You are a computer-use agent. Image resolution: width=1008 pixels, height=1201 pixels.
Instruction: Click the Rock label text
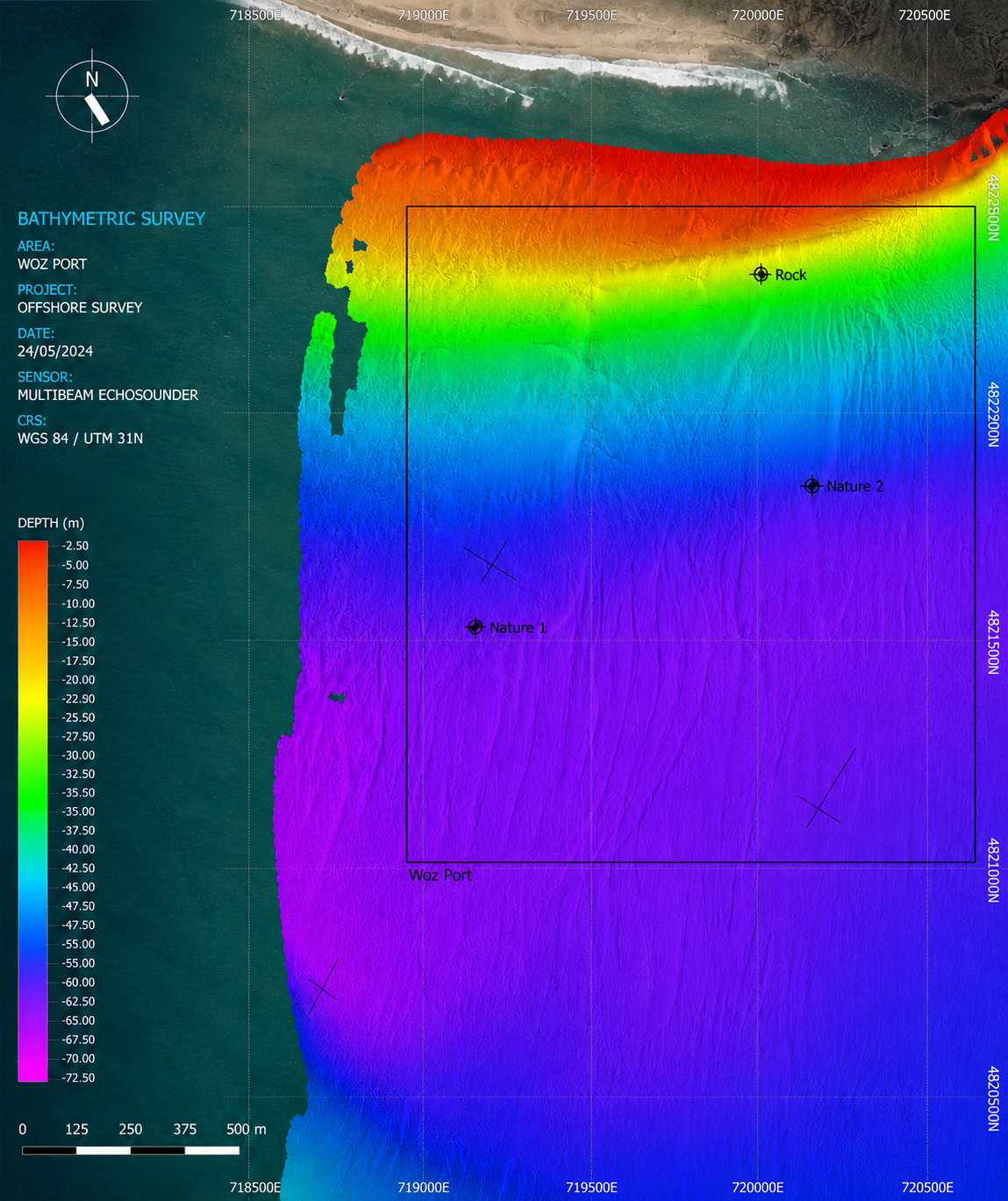click(790, 275)
